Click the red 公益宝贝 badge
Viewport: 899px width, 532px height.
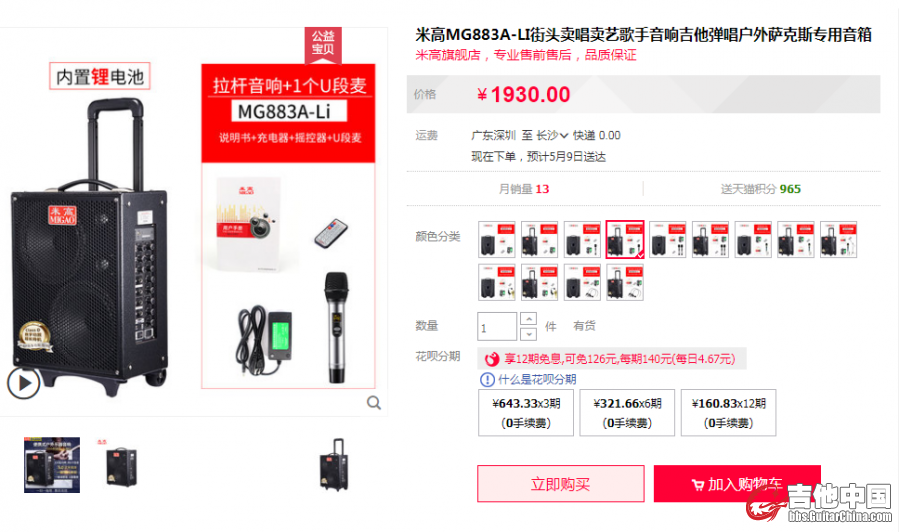[323, 44]
